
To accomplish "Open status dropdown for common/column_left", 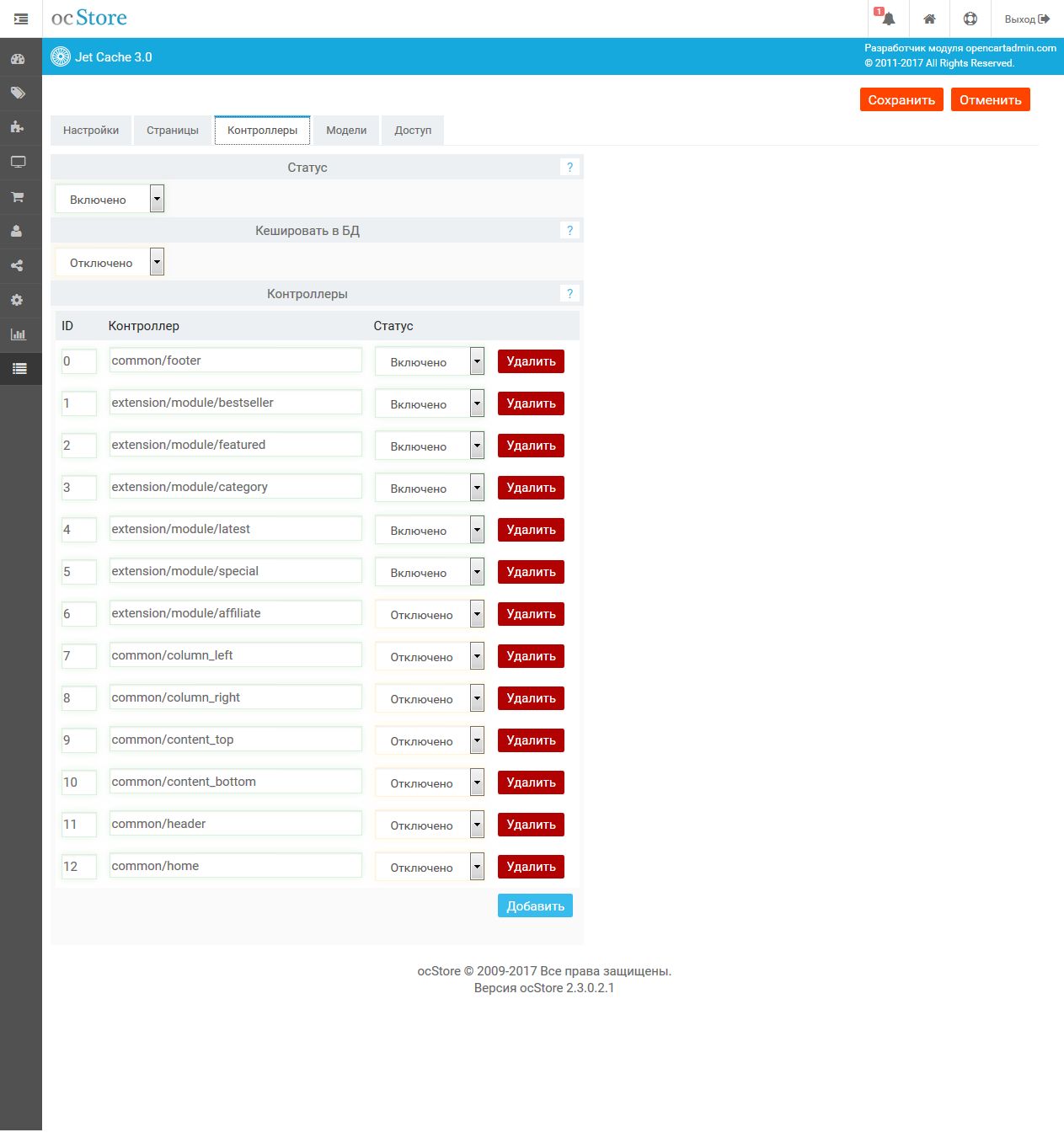I will [430, 656].
